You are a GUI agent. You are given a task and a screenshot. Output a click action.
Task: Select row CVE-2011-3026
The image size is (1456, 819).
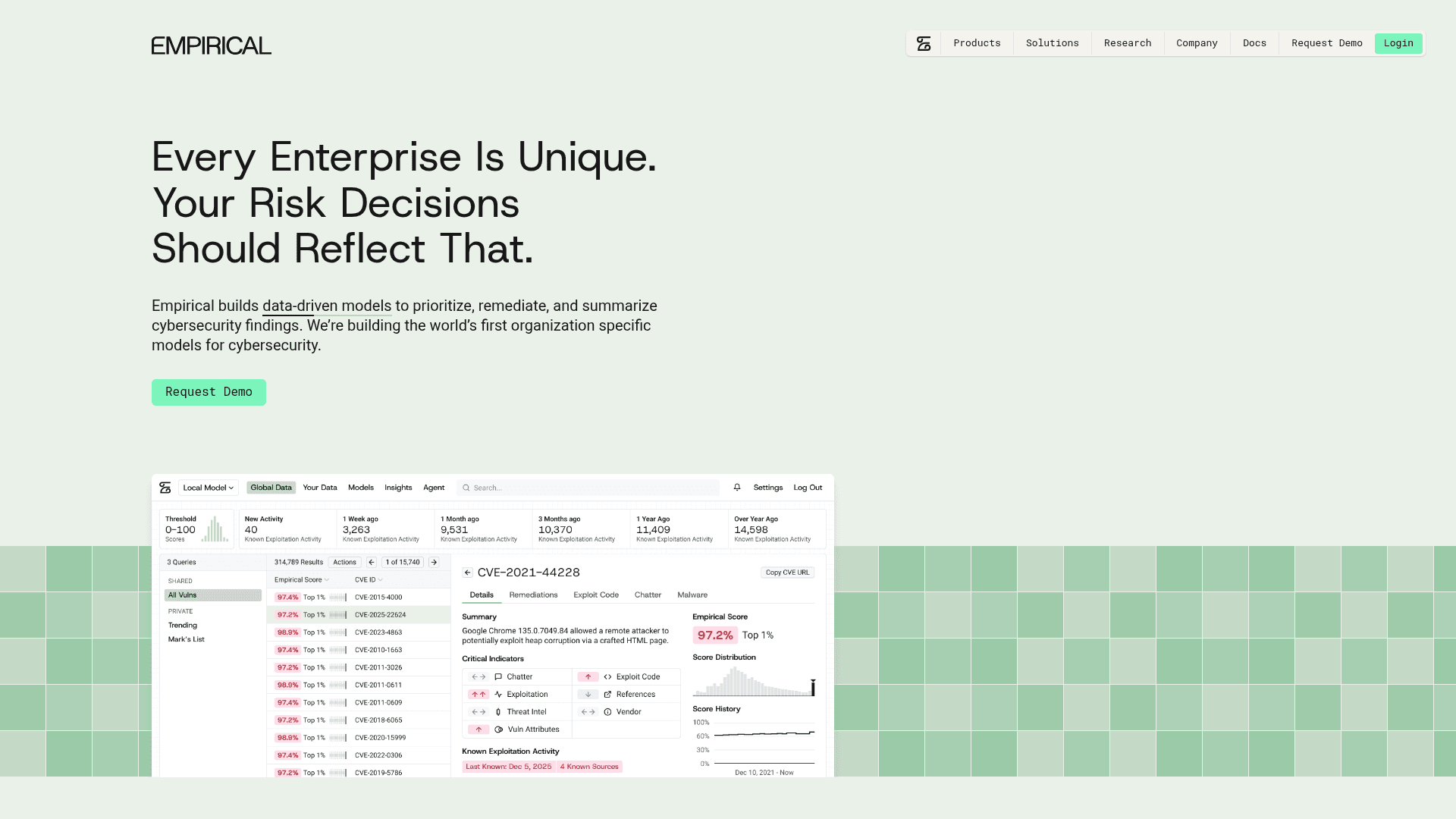coord(359,667)
